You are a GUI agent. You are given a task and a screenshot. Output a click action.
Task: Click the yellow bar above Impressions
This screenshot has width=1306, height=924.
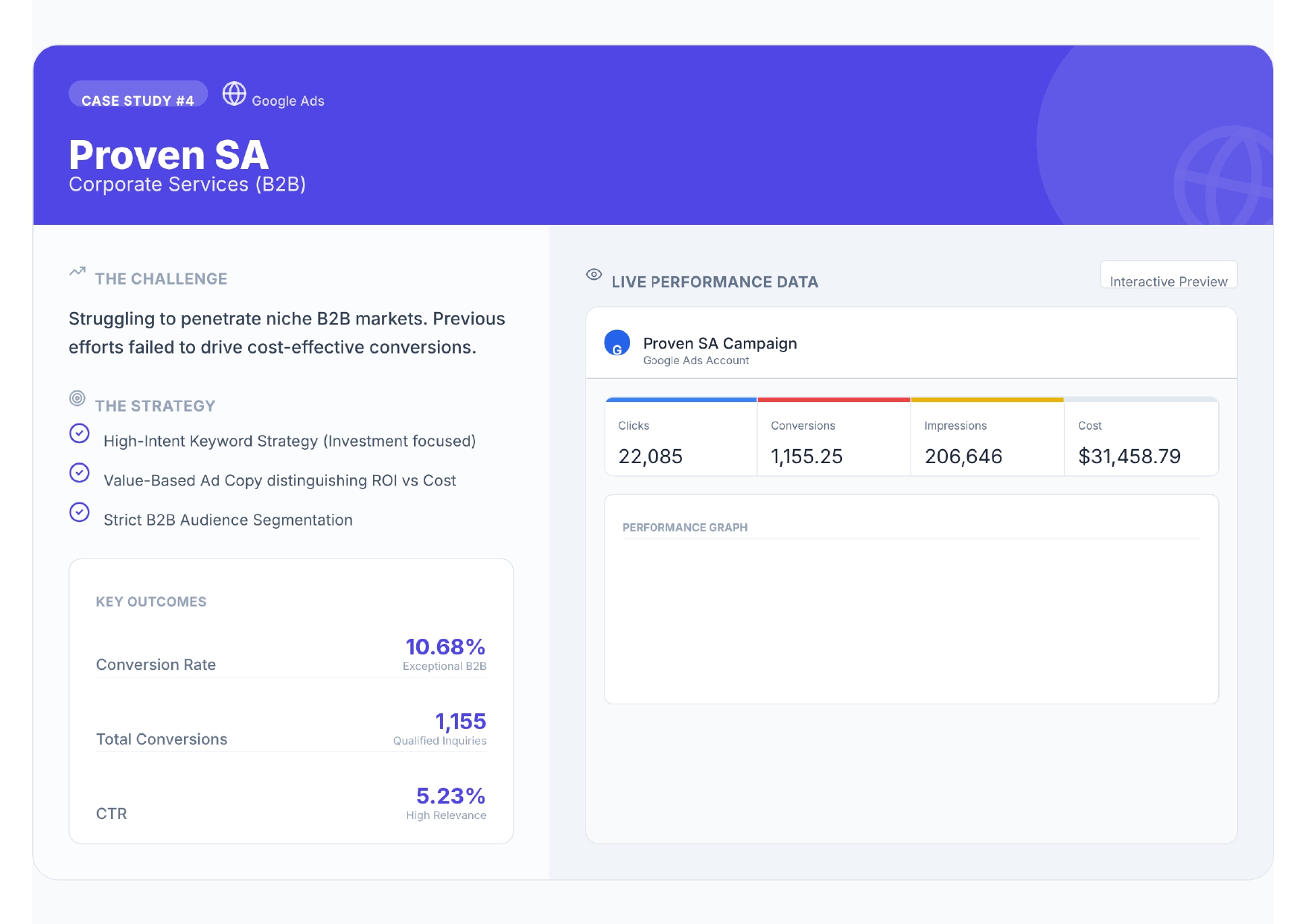987,400
